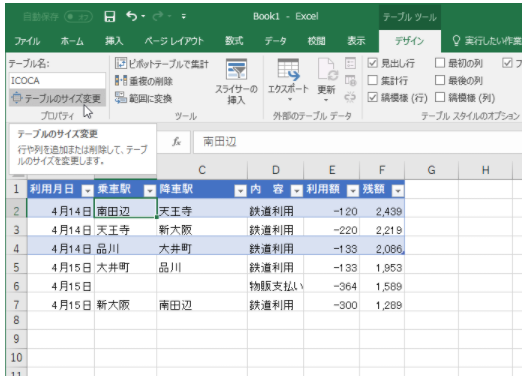Image resolution: width=524 pixels, height=376 pixels.
Task: Select column D header
Action: click(275, 170)
